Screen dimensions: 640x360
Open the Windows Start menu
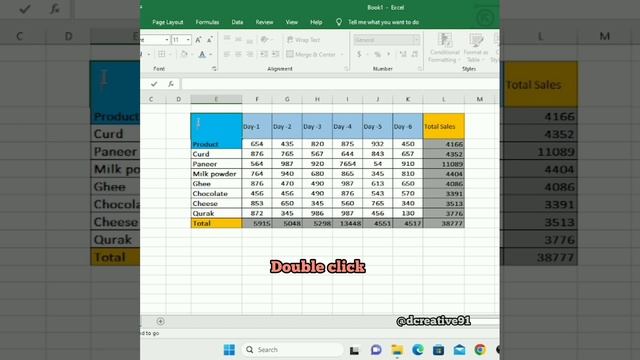pos(229,350)
